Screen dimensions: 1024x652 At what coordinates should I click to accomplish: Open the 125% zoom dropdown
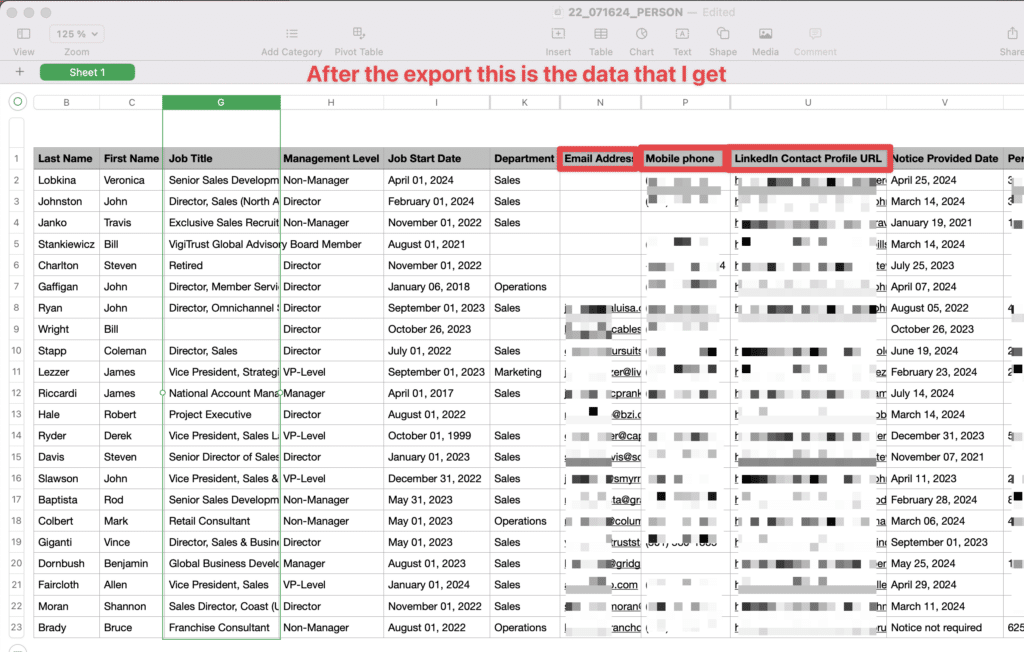tap(77, 34)
